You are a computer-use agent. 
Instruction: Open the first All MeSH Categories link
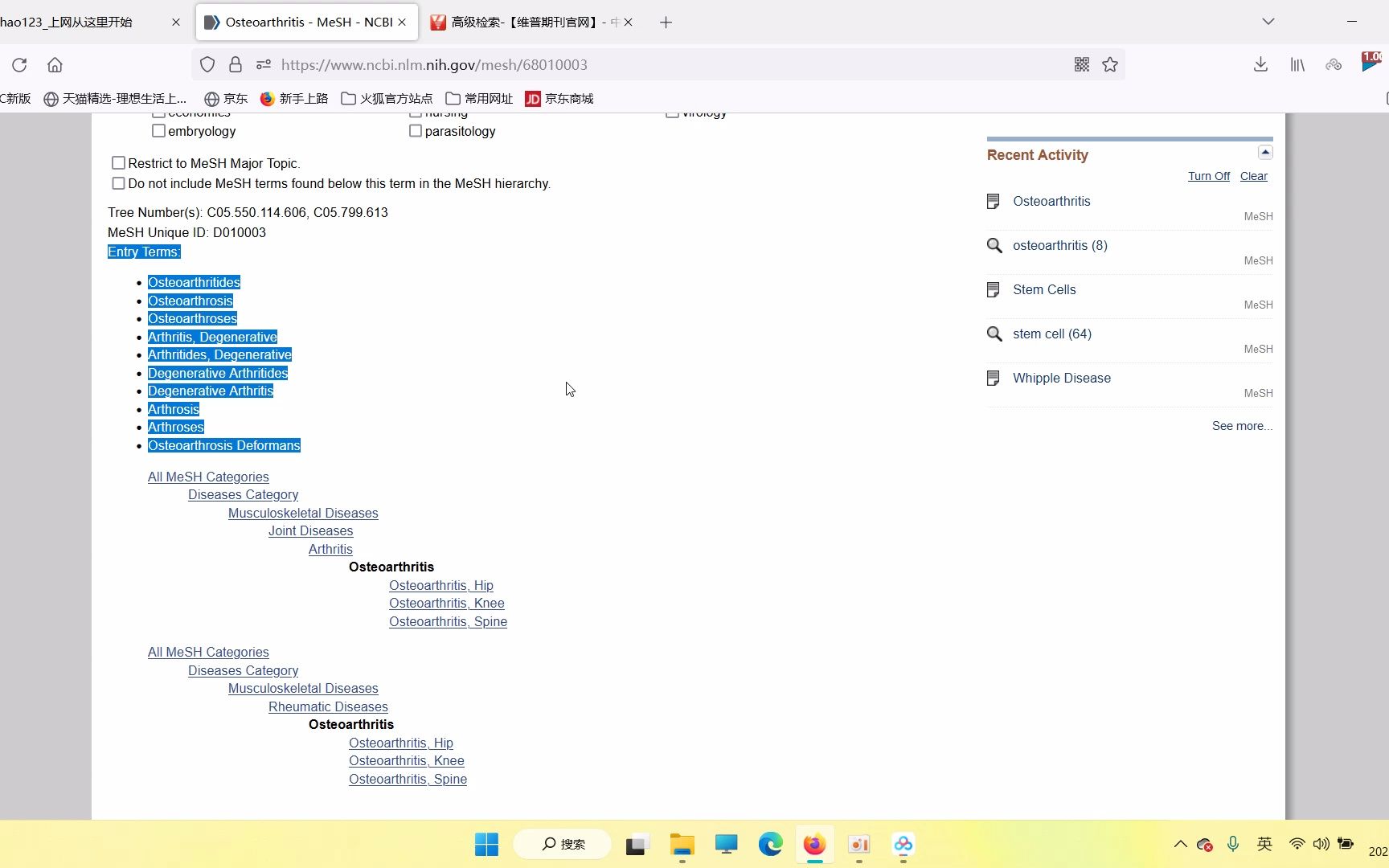tap(208, 477)
